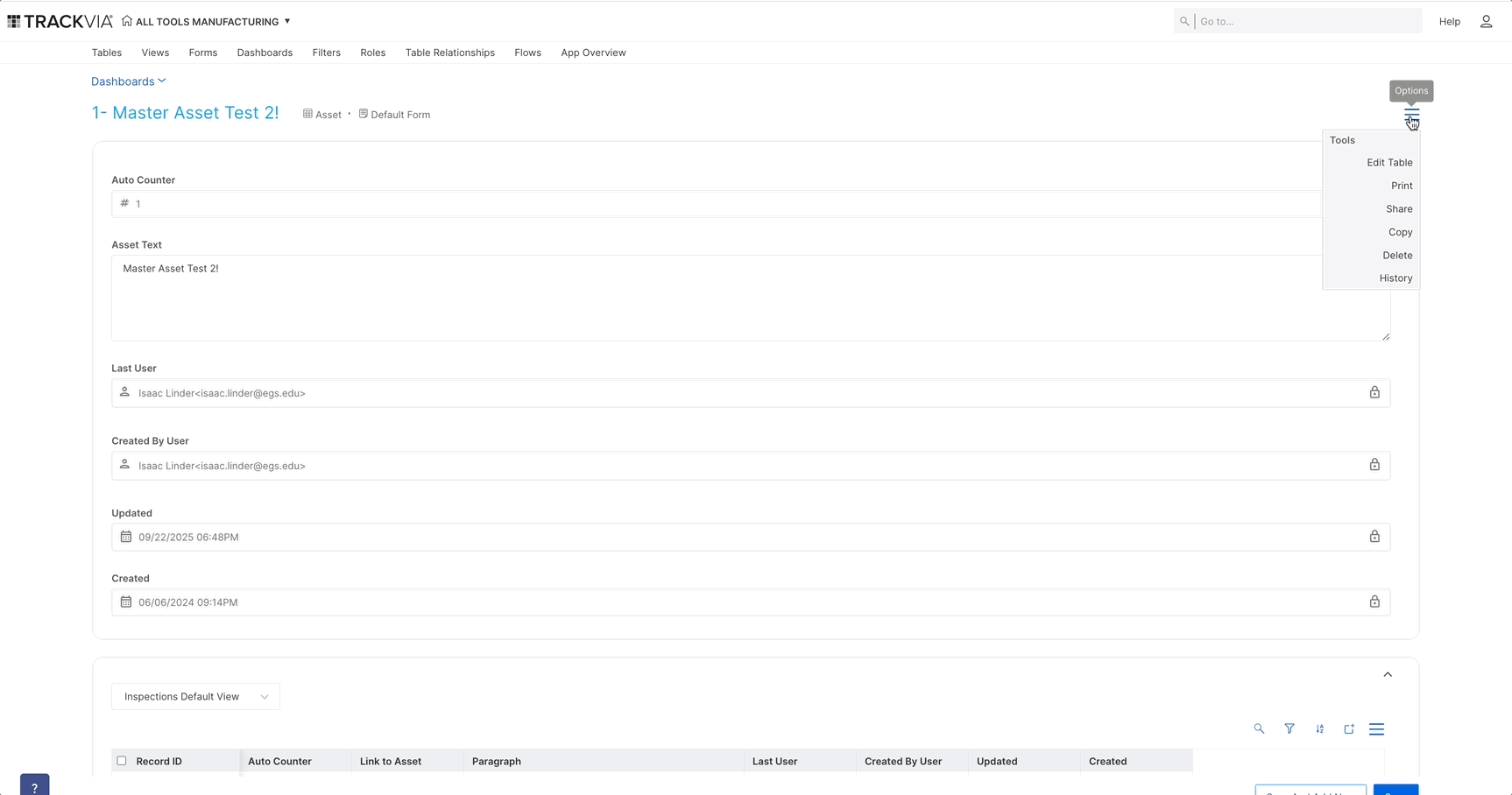This screenshot has width=1512, height=795.
Task: Click the user profile icon in the header
Action: [x=1486, y=22]
